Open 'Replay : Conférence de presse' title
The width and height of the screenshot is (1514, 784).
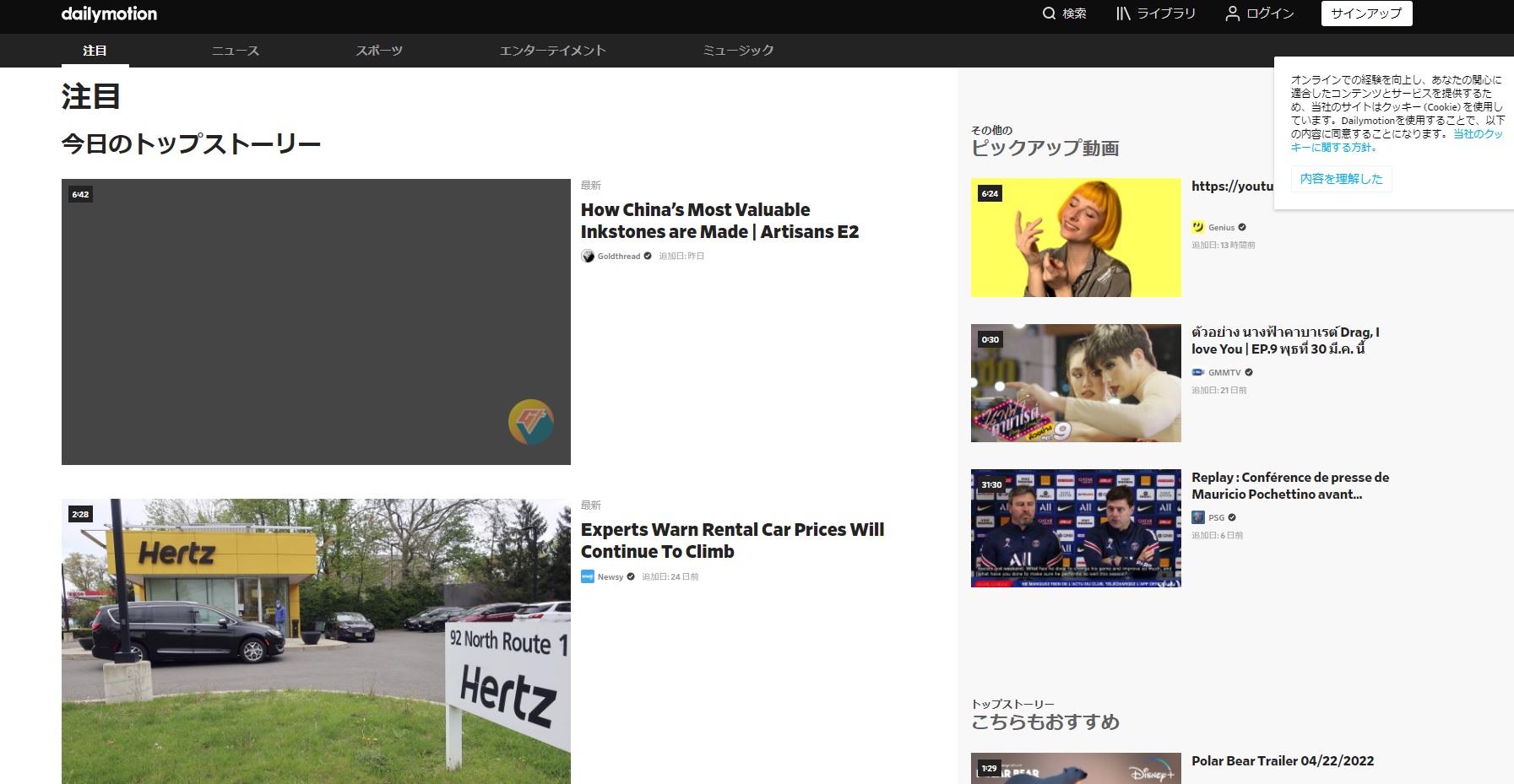pos(1290,486)
